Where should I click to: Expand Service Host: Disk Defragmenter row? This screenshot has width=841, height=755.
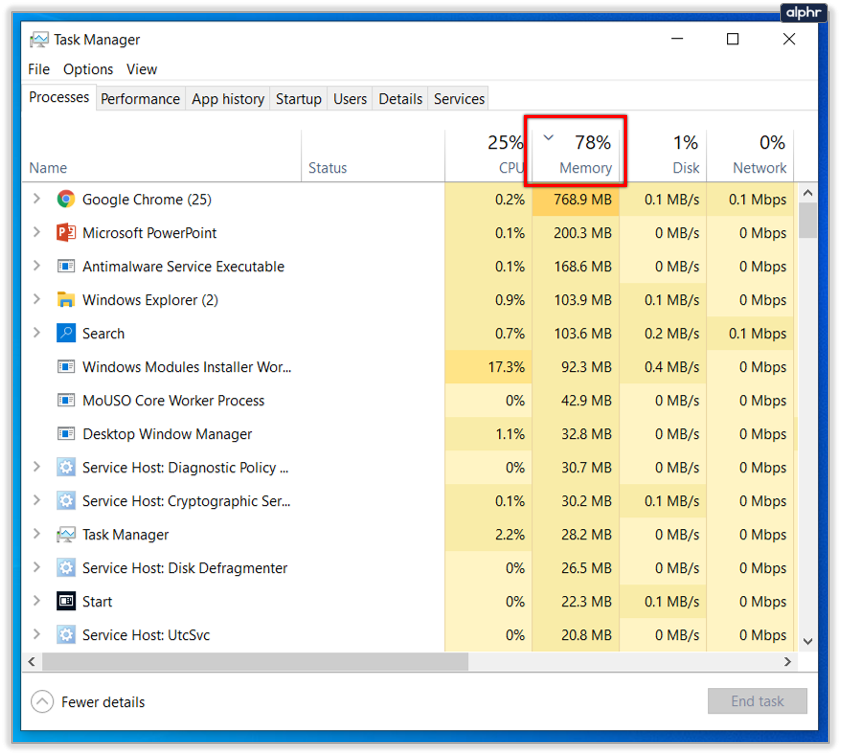tap(36, 567)
